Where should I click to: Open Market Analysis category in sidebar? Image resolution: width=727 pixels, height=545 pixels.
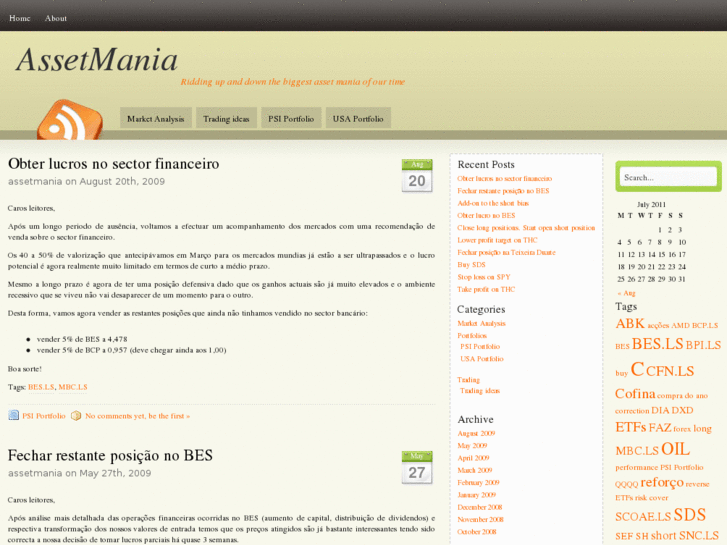(x=481, y=323)
